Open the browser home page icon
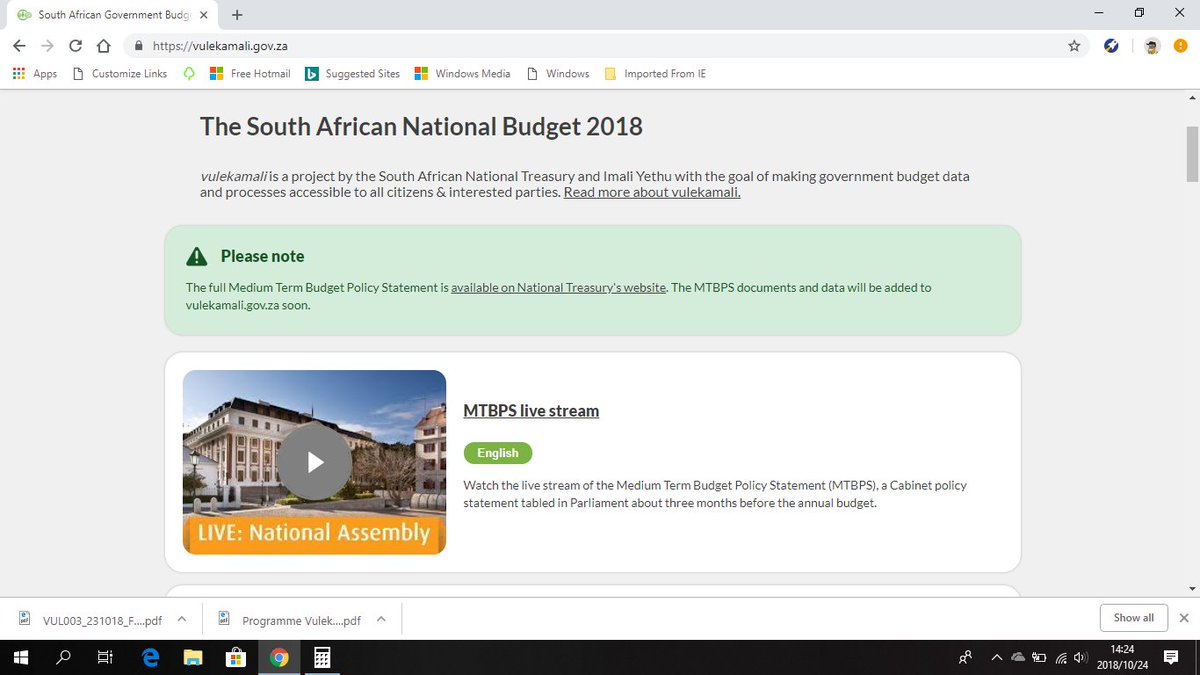Screen dimensions: 1200x675 pos(102,45)
